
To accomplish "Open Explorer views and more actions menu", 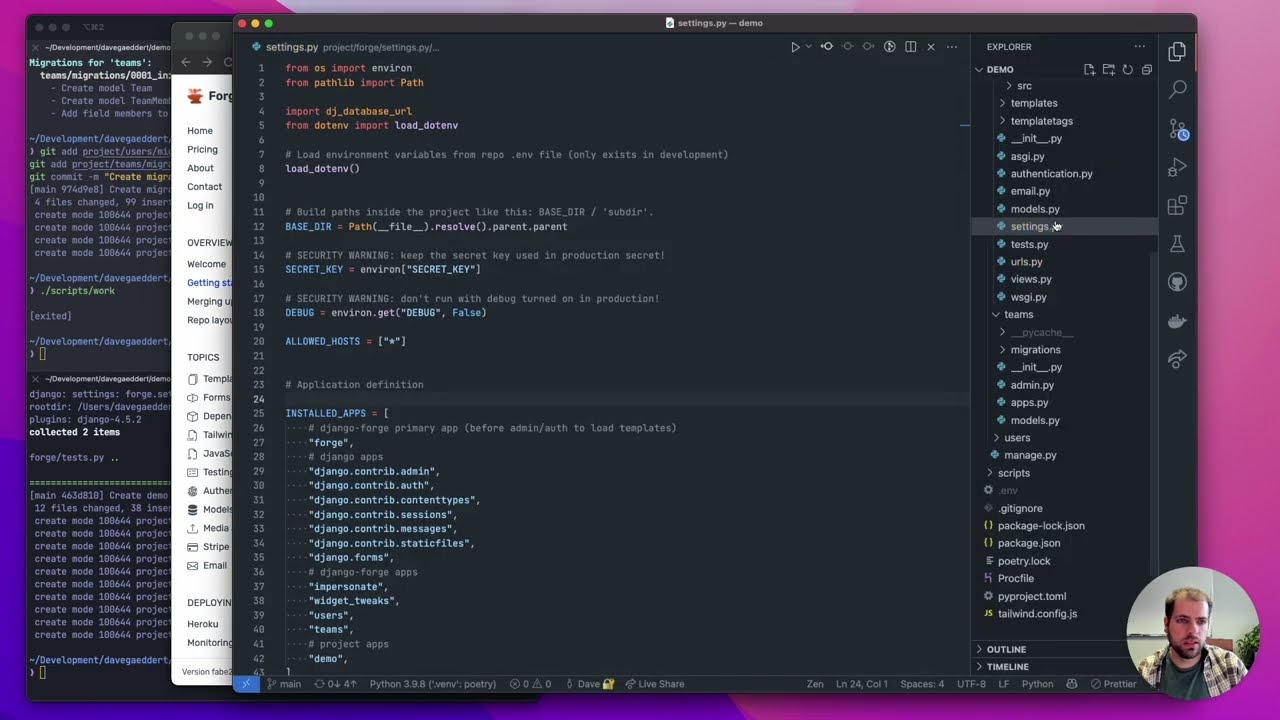I will (1139, 47).
